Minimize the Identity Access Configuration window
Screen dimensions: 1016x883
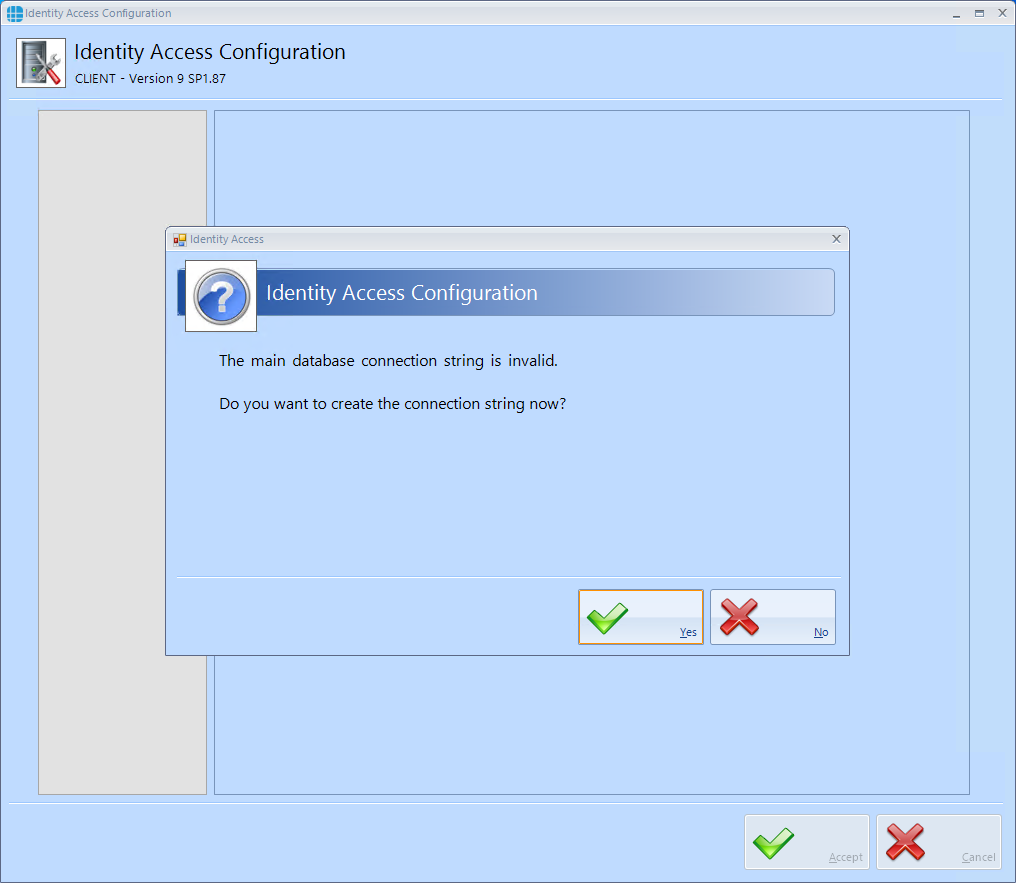click(956, 14)
